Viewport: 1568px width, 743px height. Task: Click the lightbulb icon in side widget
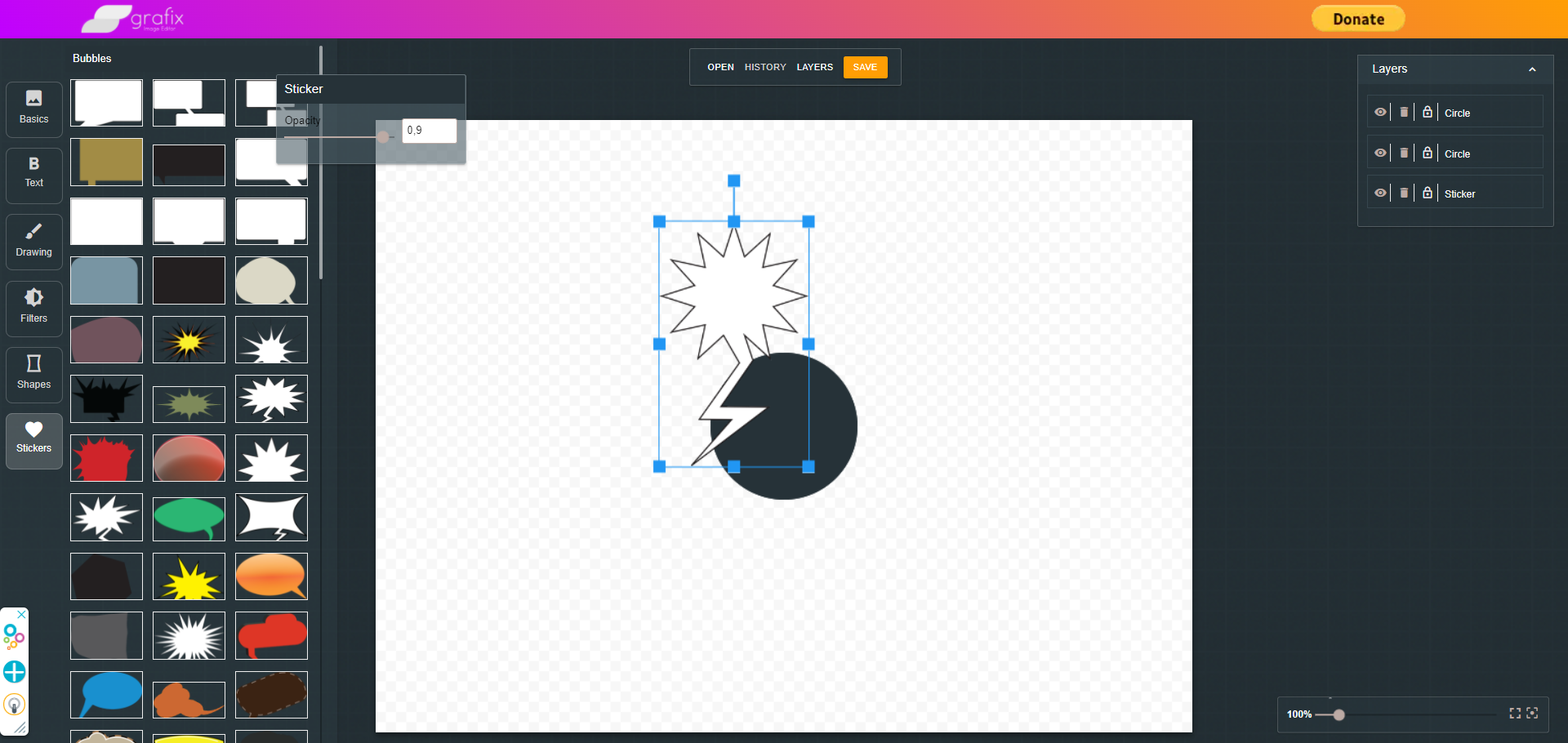(x=15, y=705)
